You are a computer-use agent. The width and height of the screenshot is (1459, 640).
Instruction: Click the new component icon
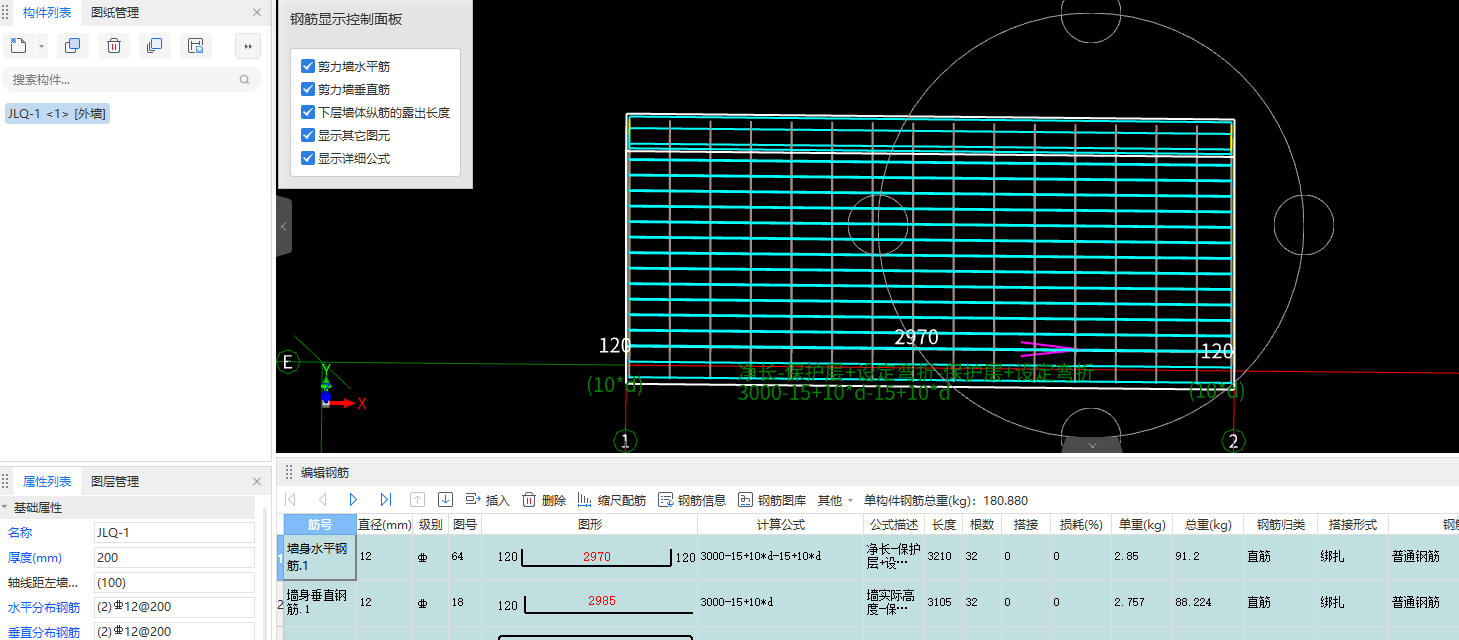[x=18, y=46]
